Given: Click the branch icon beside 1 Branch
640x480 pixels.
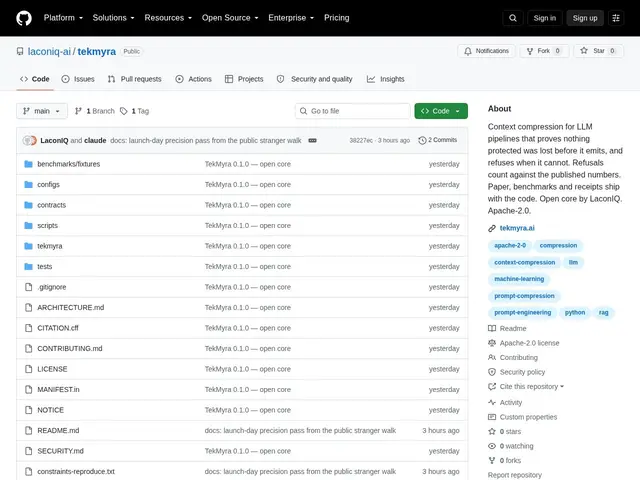Looking at the screenshot, I should tap(78, 111).
